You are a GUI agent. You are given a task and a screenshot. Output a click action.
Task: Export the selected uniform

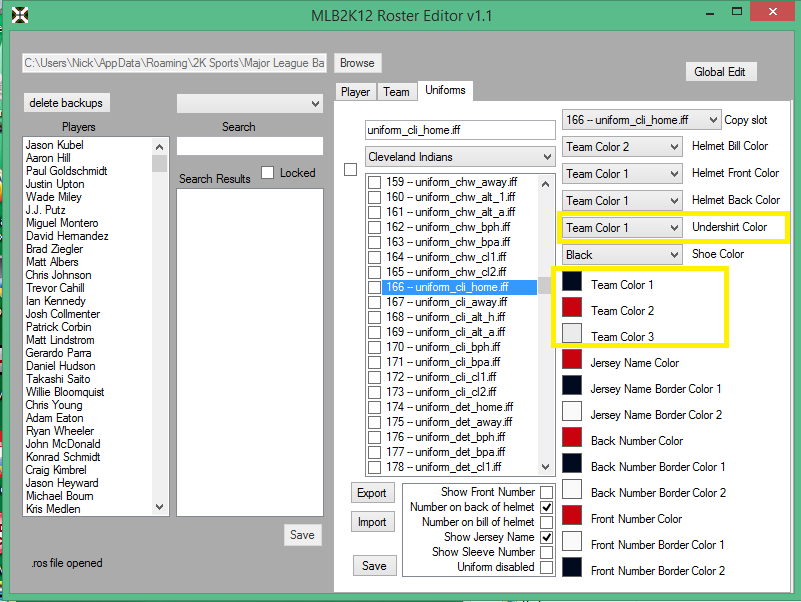pyautogui.click(x=372, y=493)
